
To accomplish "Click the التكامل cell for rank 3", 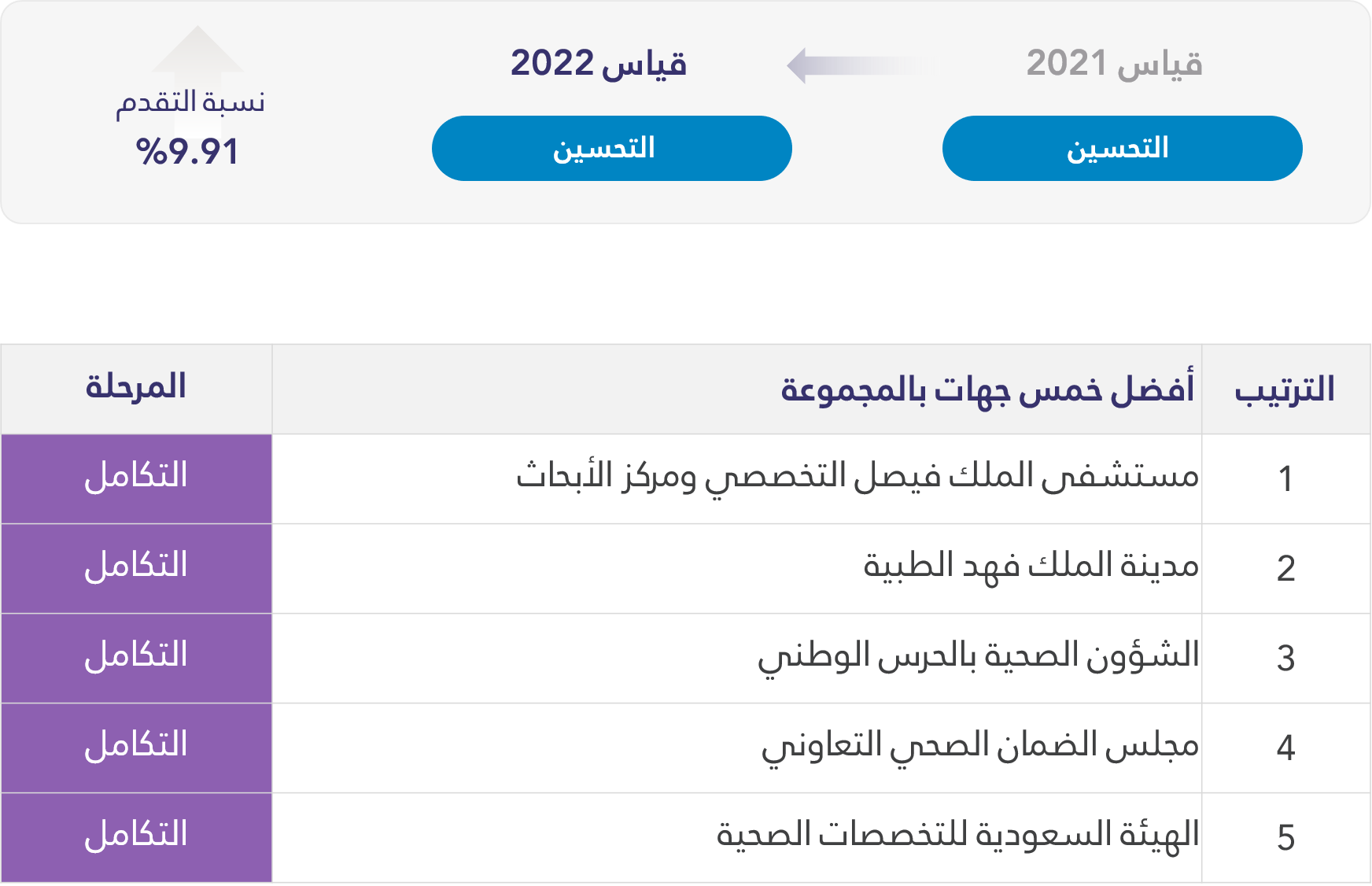I will (135, 657).
